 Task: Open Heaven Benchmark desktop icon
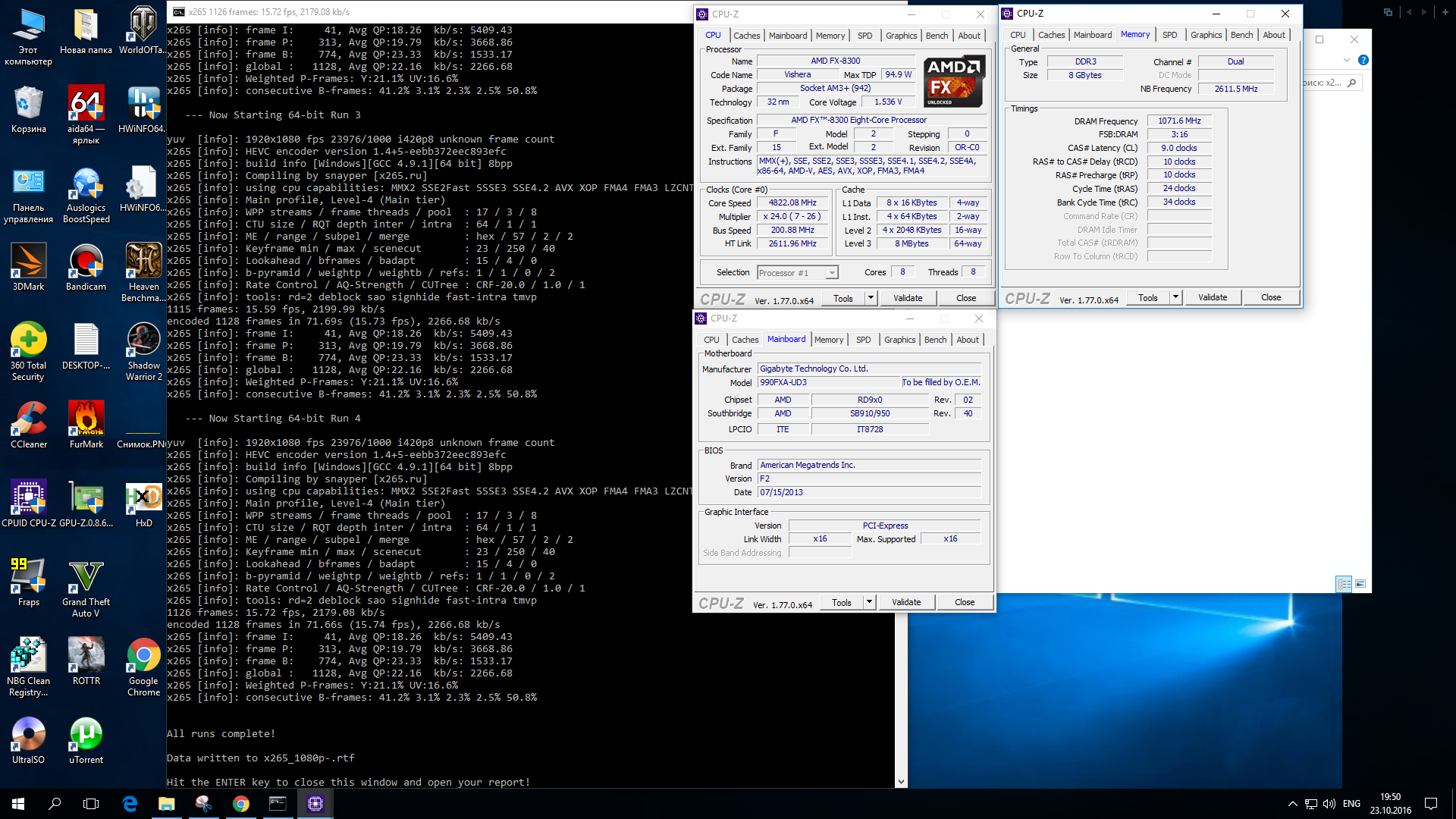[x=143, y=262]
